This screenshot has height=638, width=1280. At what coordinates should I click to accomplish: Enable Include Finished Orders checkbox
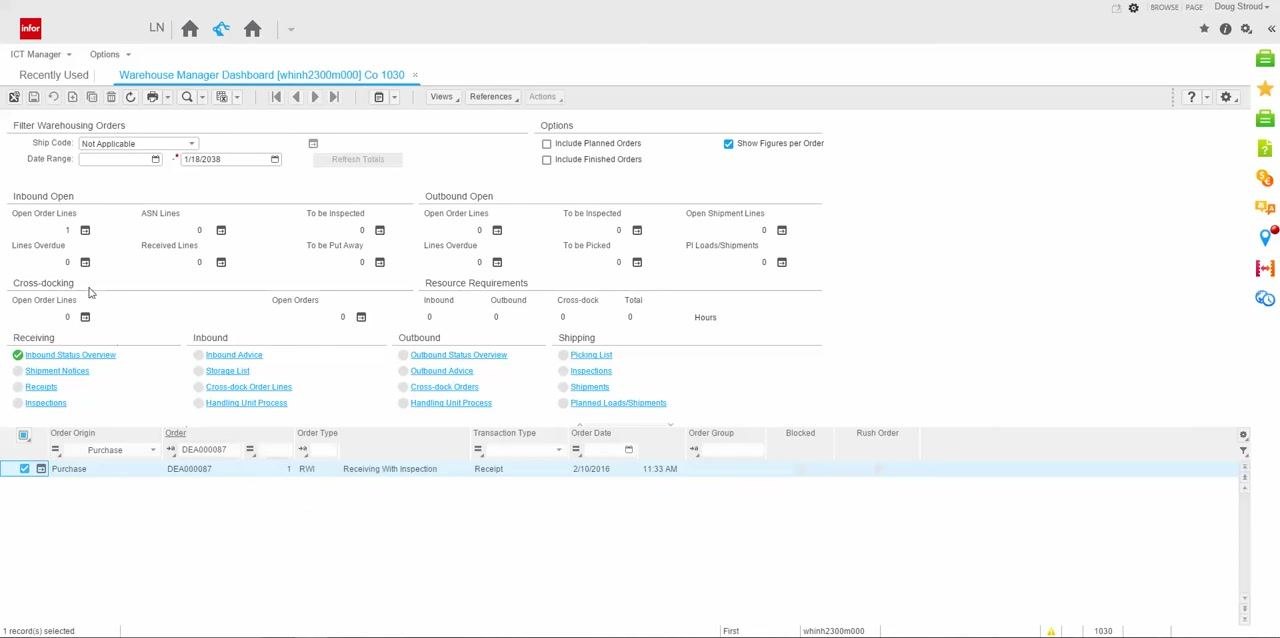[547, 159]
